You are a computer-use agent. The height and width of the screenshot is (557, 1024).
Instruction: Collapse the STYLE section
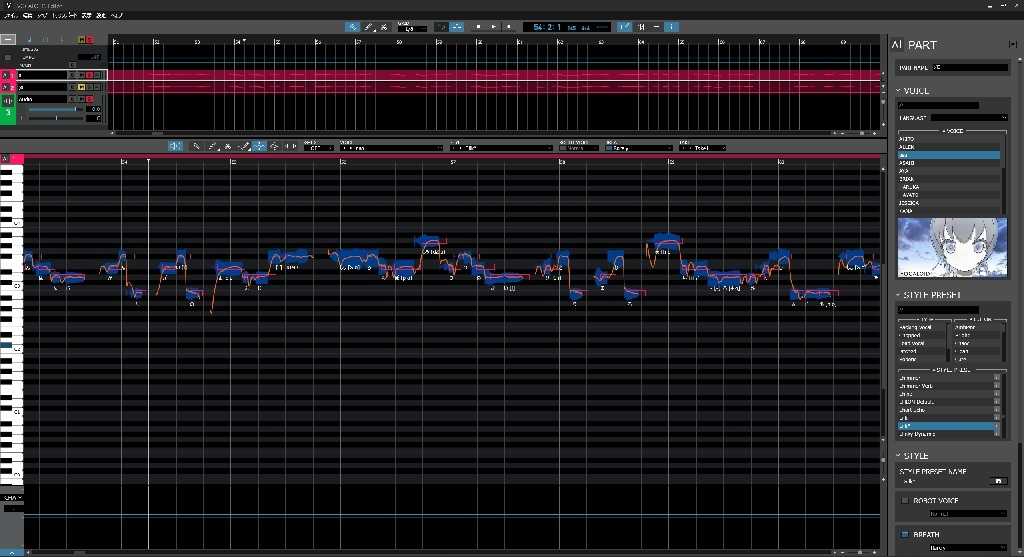(899, 455)
